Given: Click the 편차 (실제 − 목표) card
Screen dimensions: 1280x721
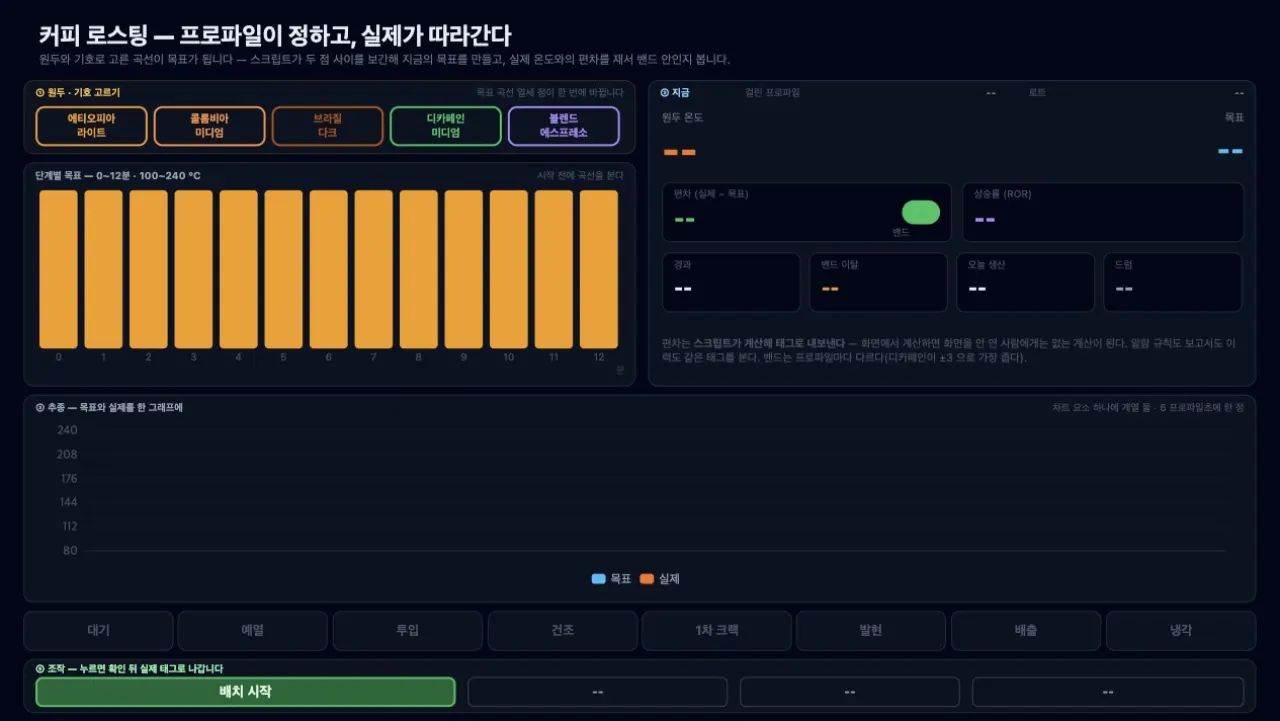Looking at the screenshot, I should point(806,212).
